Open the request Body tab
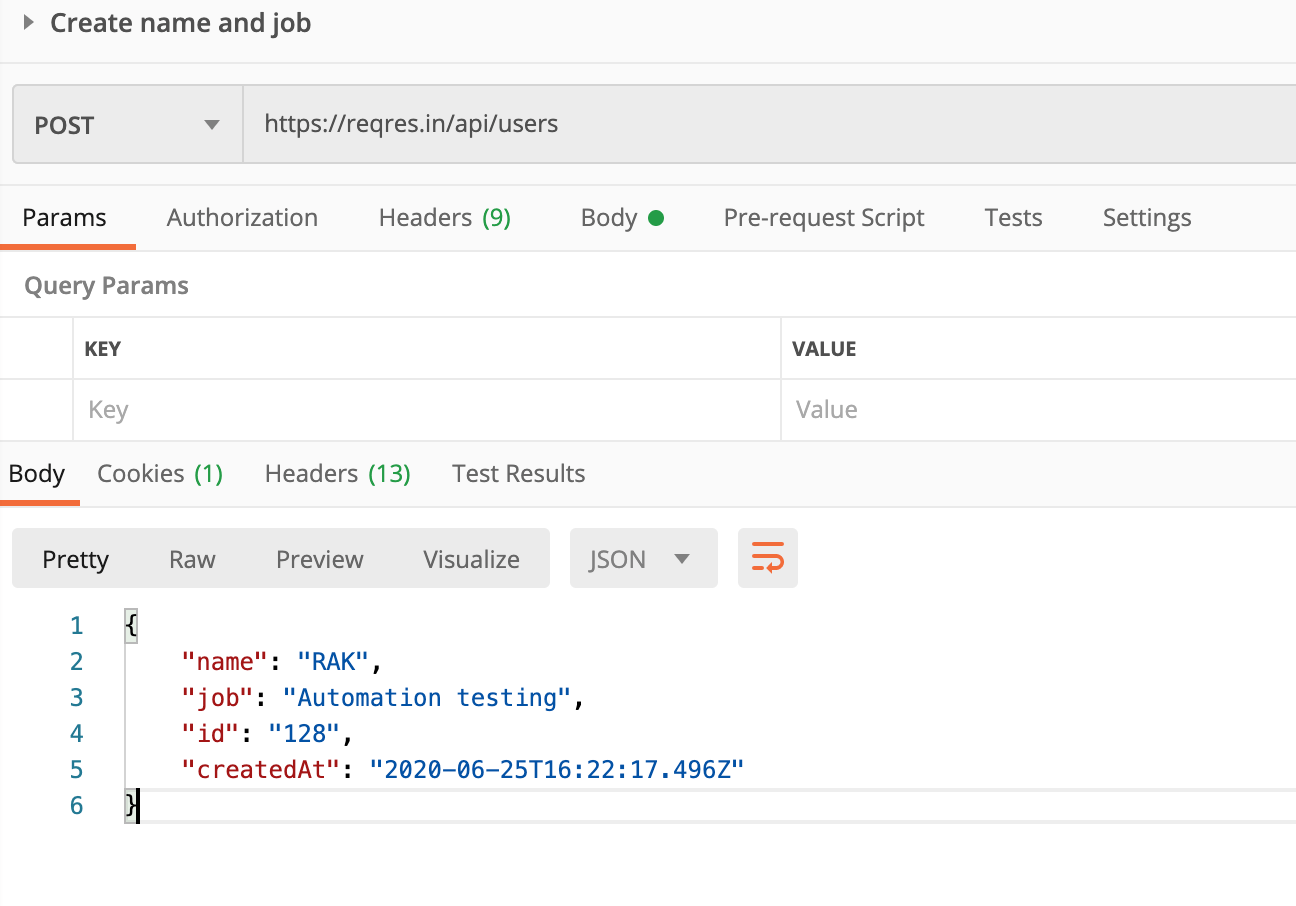 click(x=621, y=218)
